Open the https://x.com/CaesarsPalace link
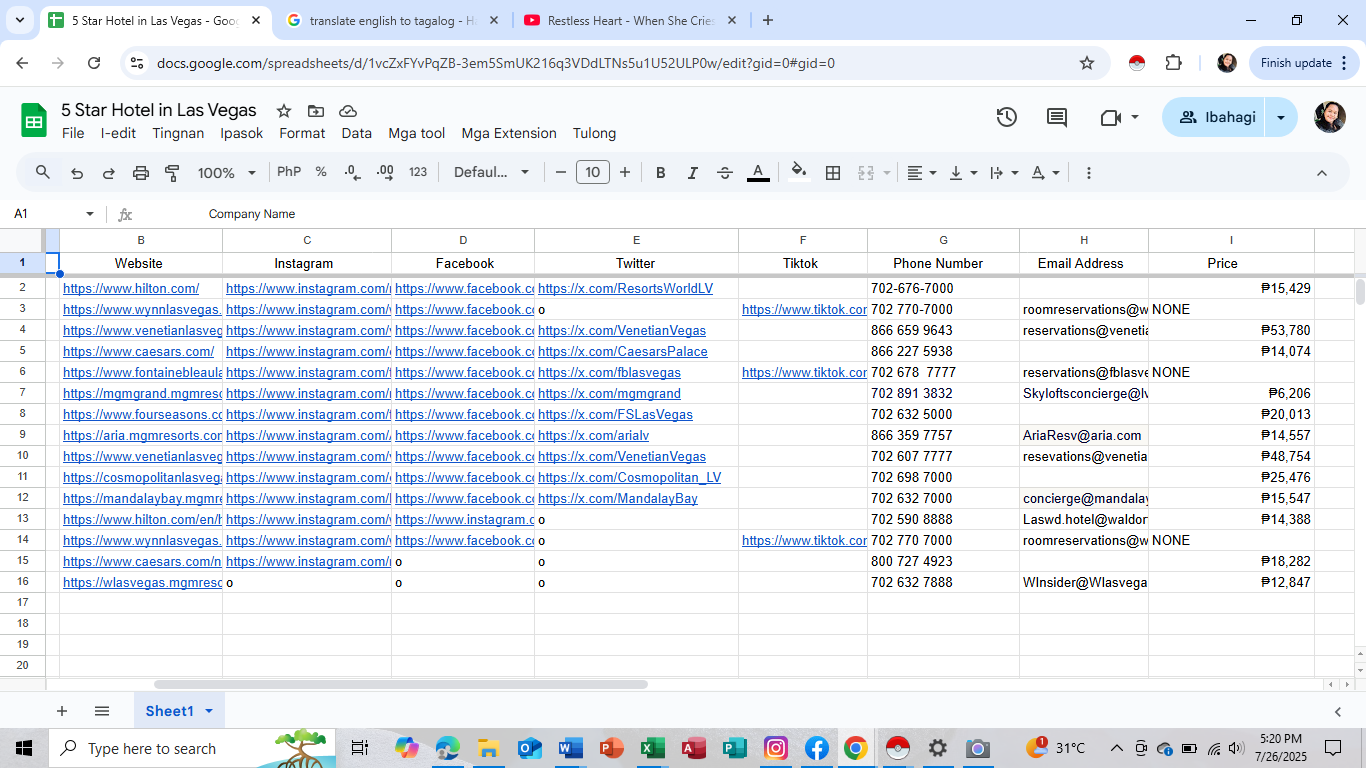1366x768 pixels. point(623,352)
